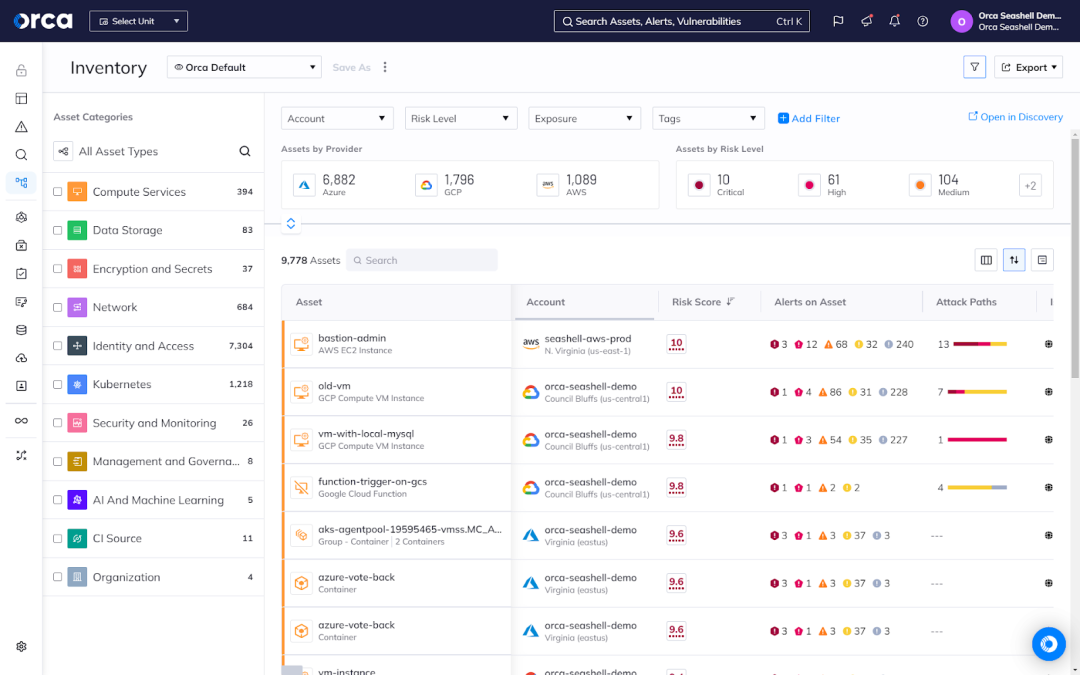Open the vm-with-local-mysql asset
This screenshot has height=675, width=1080.
click(x=366, y=433)
